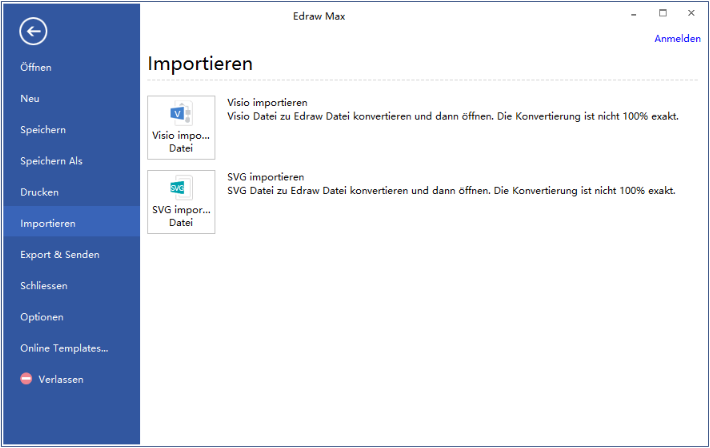Click the back arrow circle icon
The image size is (710, 448).
tap(33, 31)
